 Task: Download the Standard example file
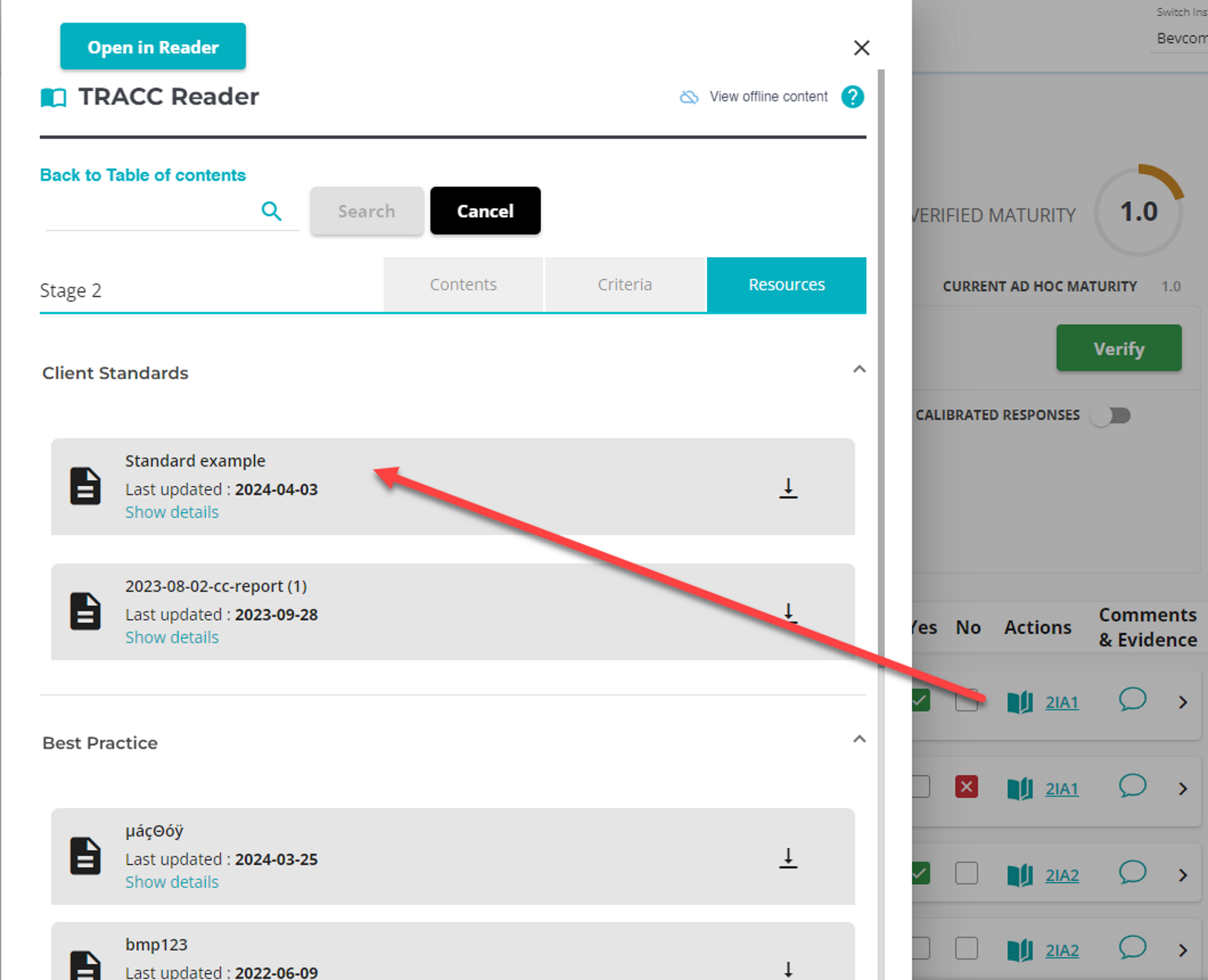[788, 488]
